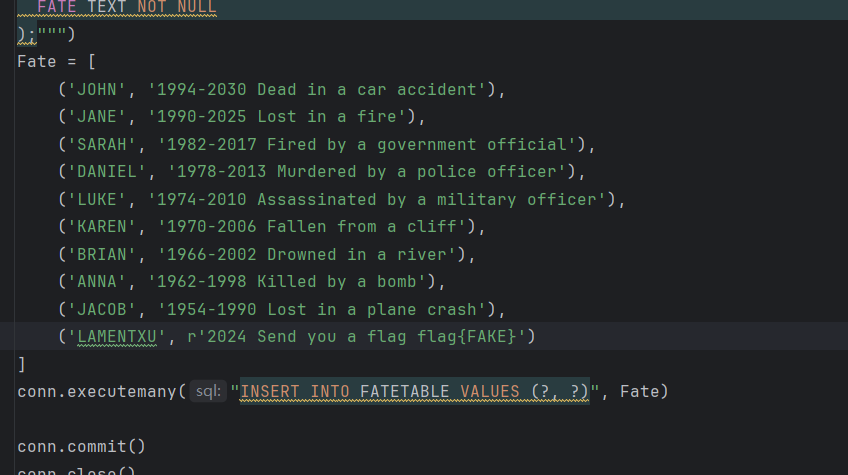Click the 'LAMENTXU' underlined name string
Image resolution: width=848 pixels, height=475 pixels.
pyautogui.click(x=116, y=337)
